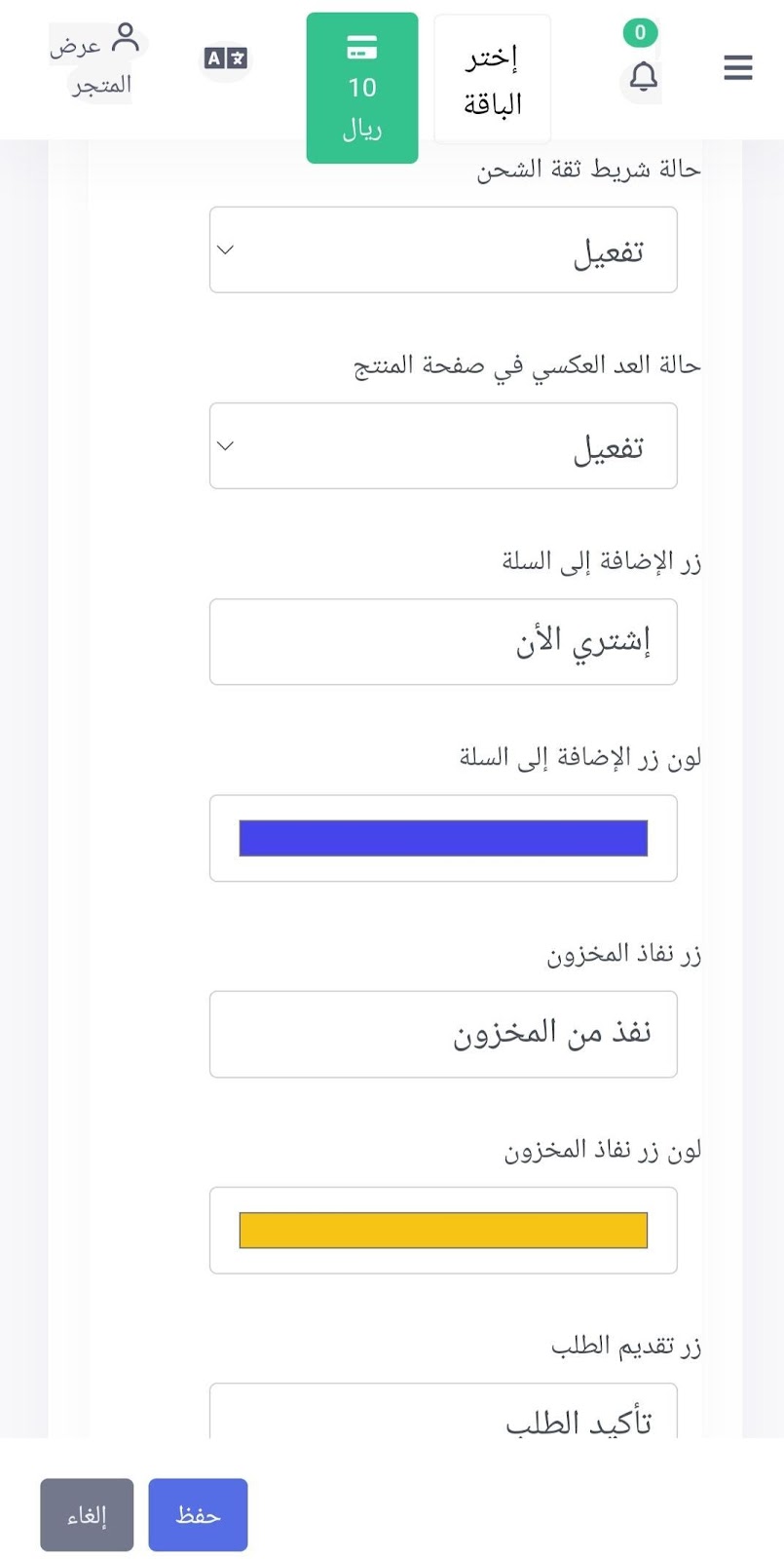The width and height of the screenshot is (784, 1559).
Task: Expand the حالة العد العكسي dropdown
Action: point(443,445)
